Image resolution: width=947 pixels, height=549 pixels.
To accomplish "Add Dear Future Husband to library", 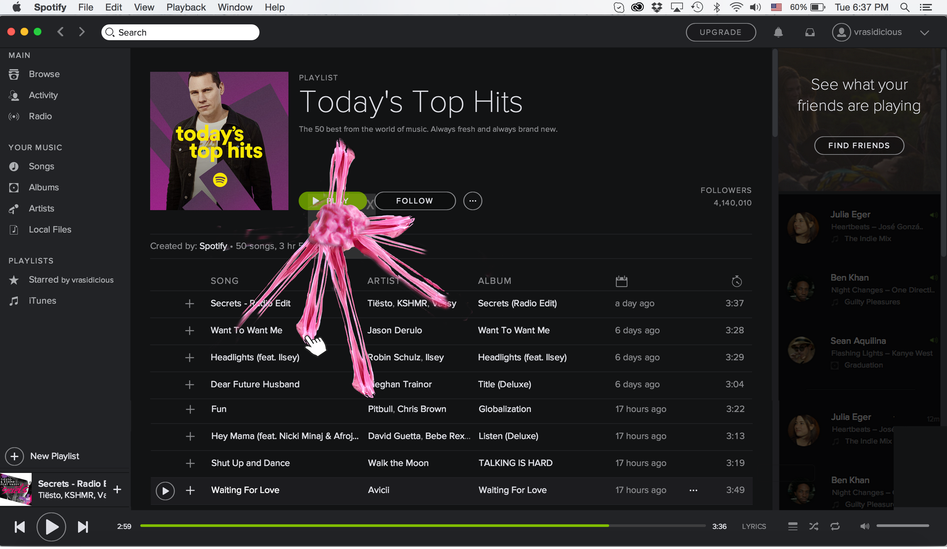I will click(x=190, y=385).
